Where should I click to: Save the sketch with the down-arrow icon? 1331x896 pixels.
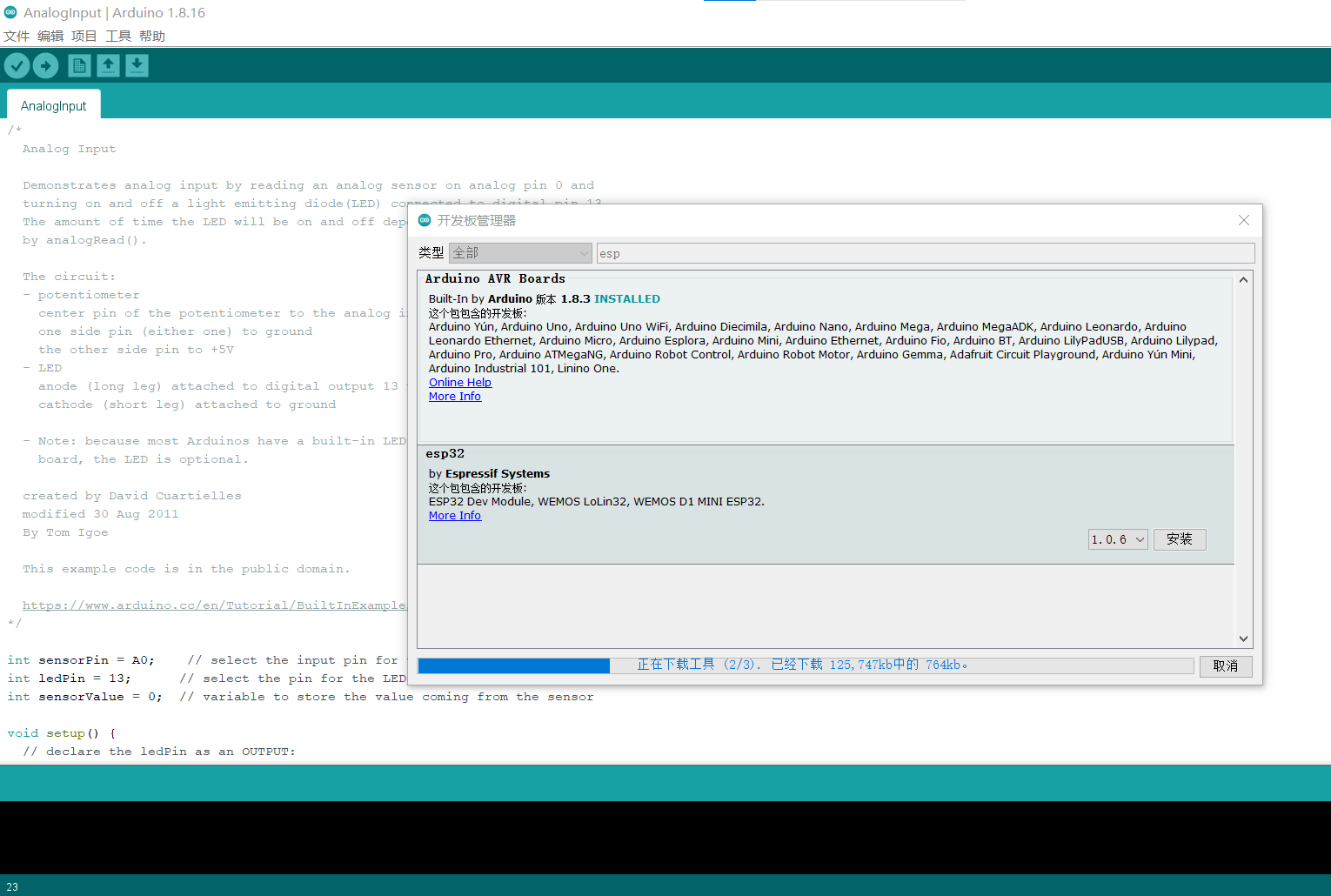137,65
